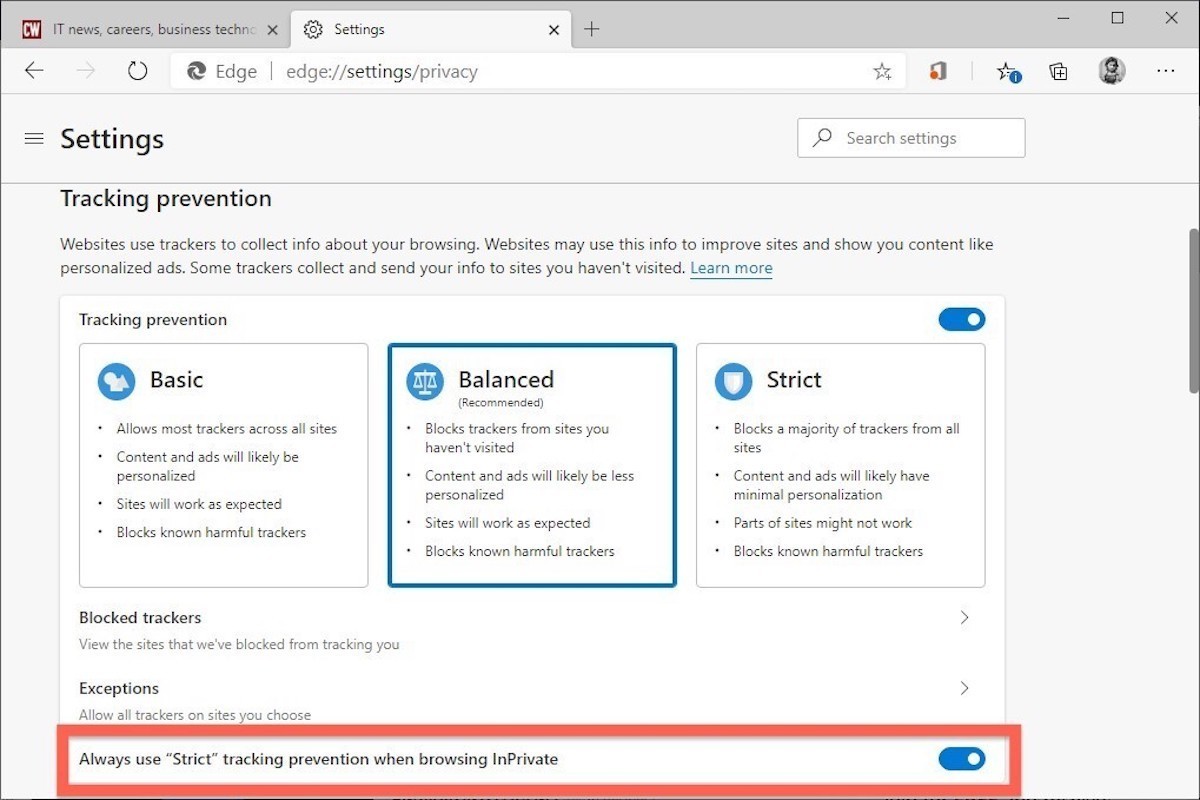This screenshot has width=1200, height=800.
Task: Expand the Exceptions chevron
Action: point(965,688)
